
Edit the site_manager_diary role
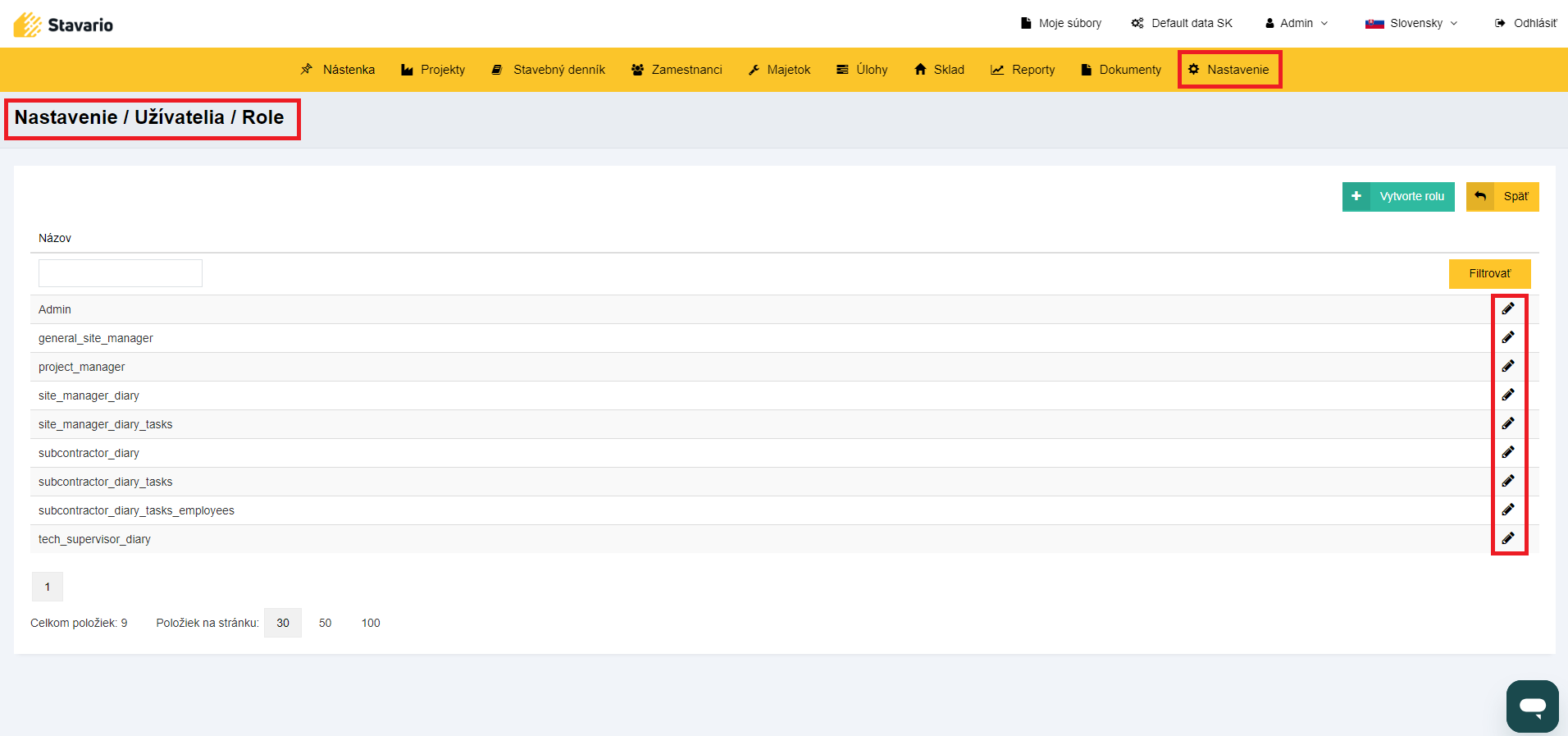coord(1508,395)
